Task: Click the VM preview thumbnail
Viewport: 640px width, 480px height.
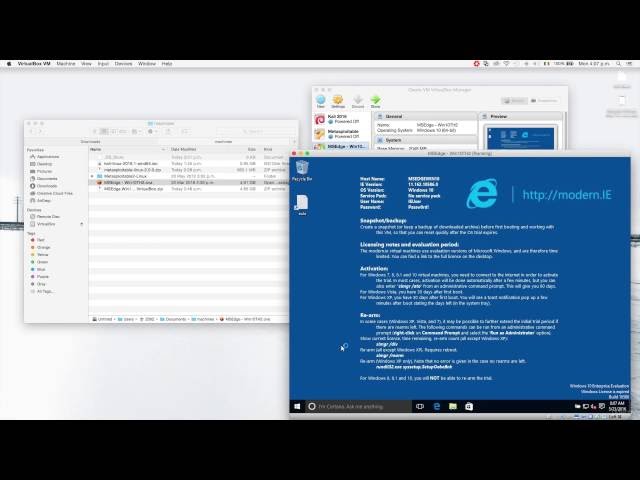Action: click(521, 138)
